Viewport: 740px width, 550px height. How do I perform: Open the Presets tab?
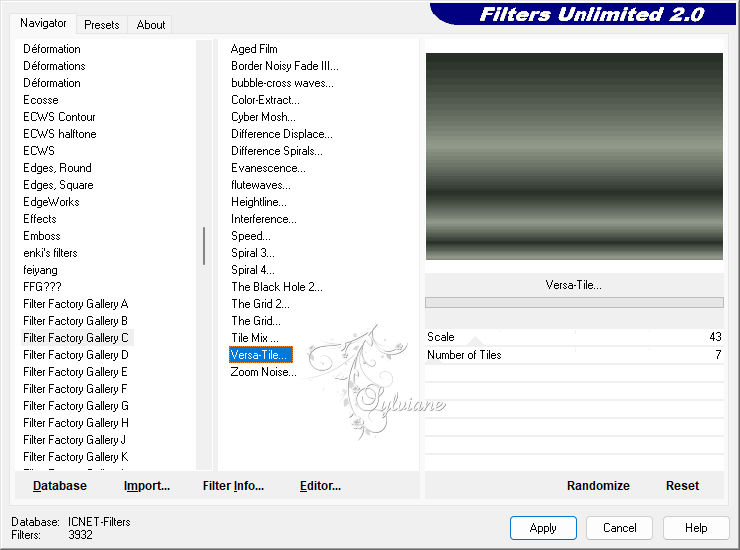101,25
